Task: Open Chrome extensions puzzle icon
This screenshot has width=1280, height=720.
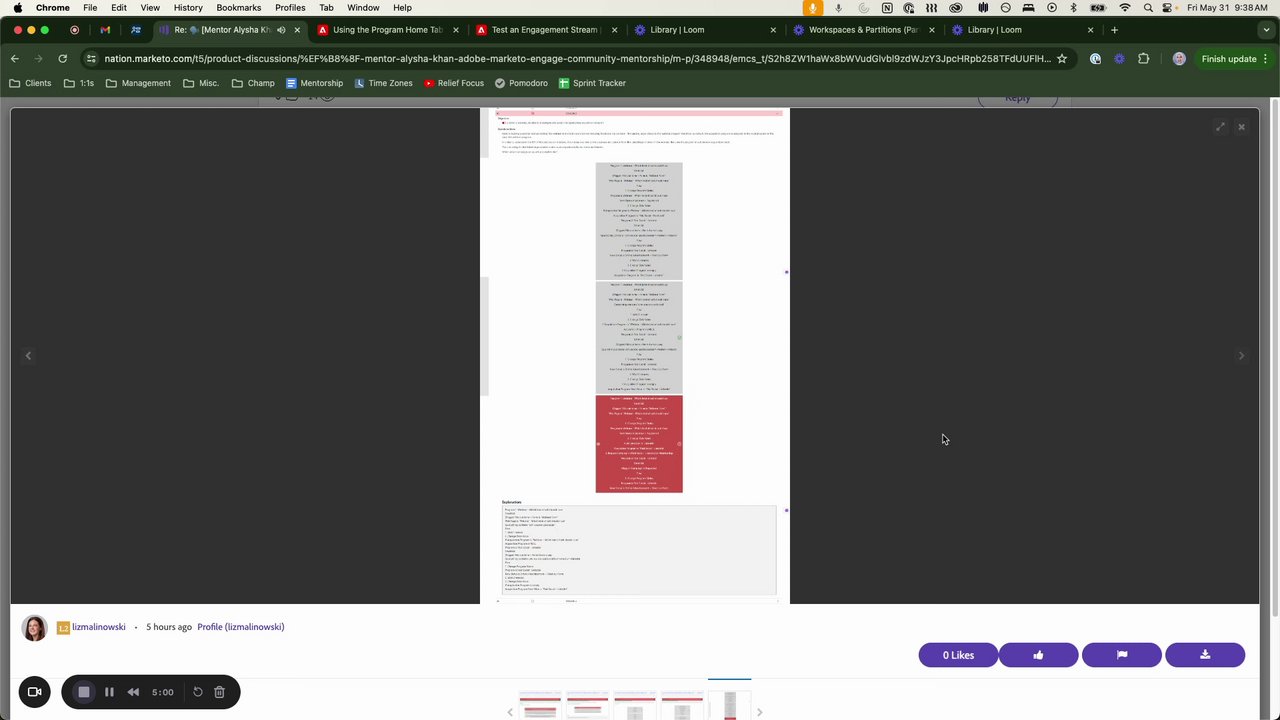Action: (1143, 59)
